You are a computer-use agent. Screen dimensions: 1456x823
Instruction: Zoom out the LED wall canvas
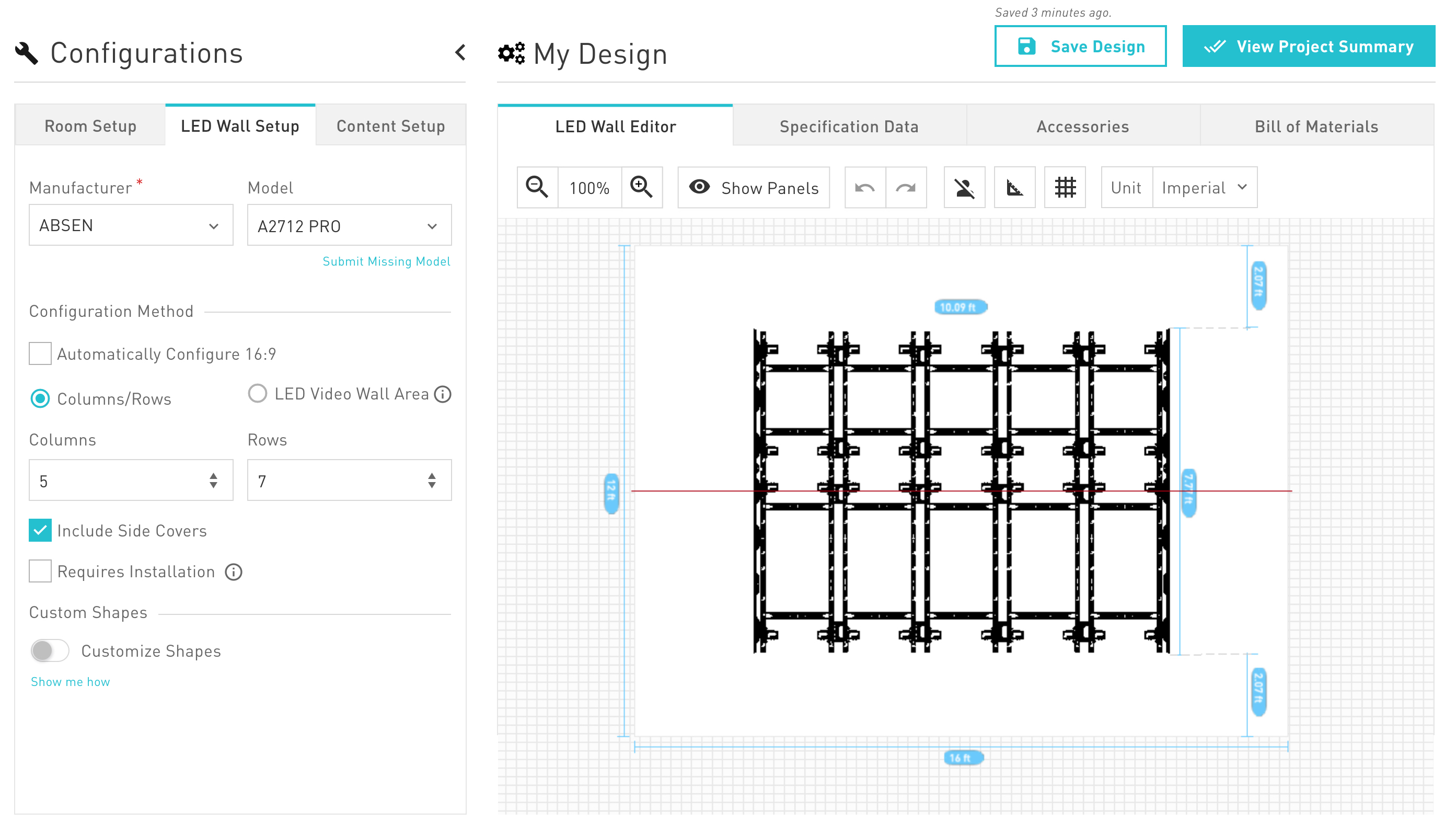[536, 187]
